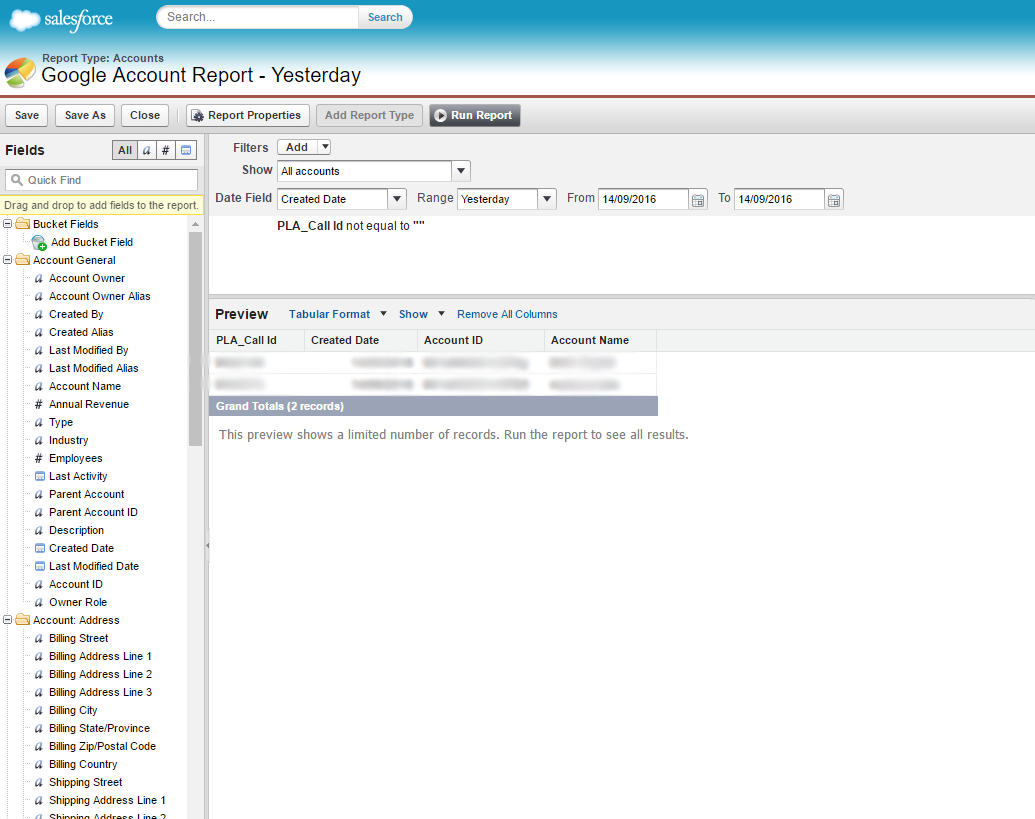
Task: Click the Account: Address folder icon
Action: [22, 620]
